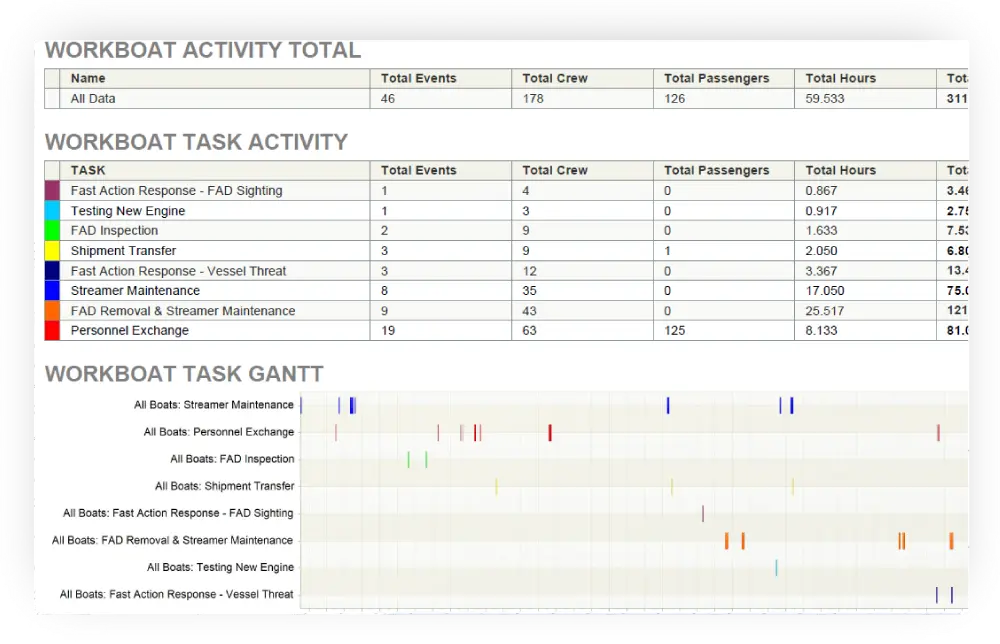
Task: Click Gantt label Fast Action Response - FAD Sighting
Action: pos(178,513)
